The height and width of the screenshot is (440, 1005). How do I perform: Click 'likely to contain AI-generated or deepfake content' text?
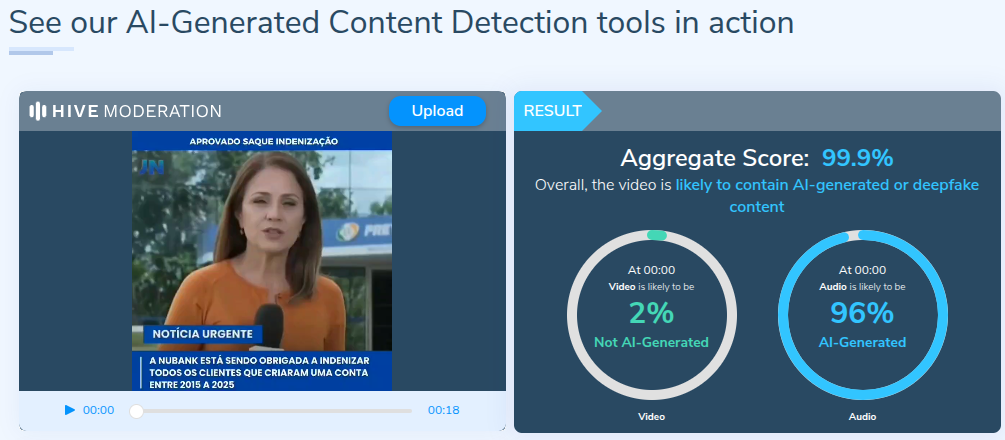pos(826,196)
